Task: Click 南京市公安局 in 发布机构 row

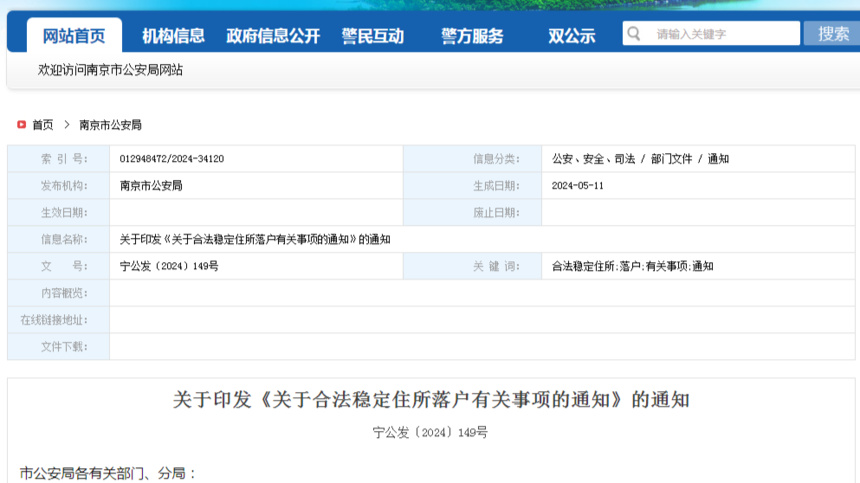Action: coord(151,185)
